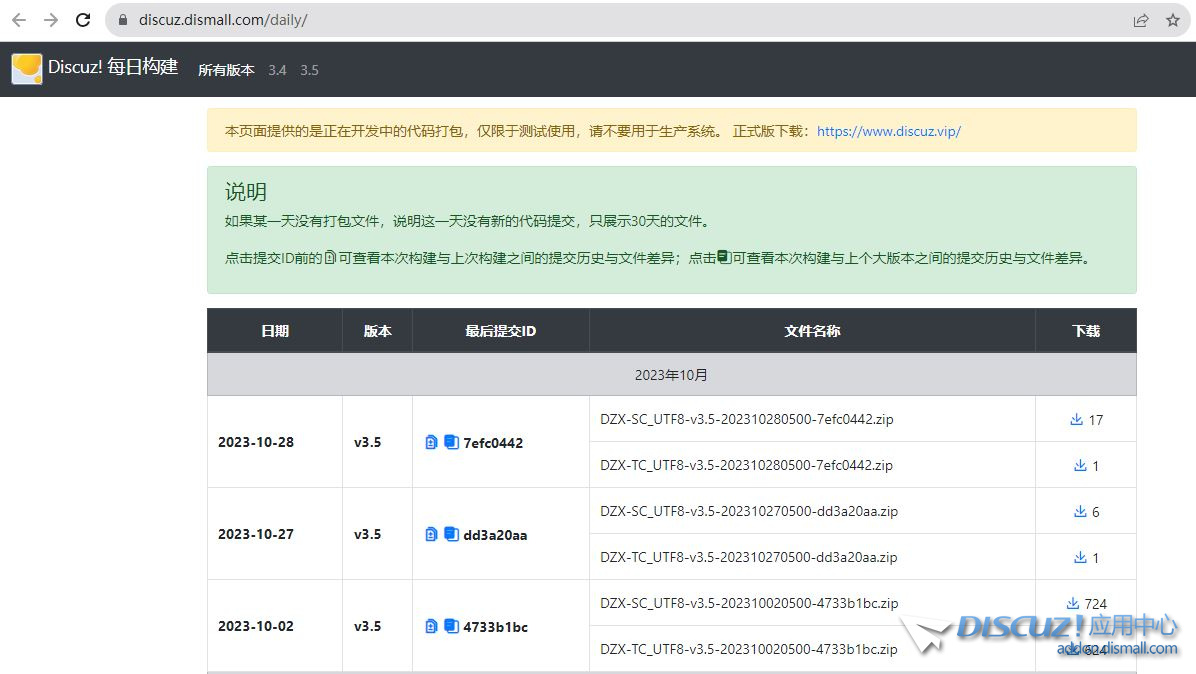Select file name DZX-TC_UTF8-v3.5-202310270500-dd3a20aa.zip
1196x674 pixels.
[x=749, y=557]
